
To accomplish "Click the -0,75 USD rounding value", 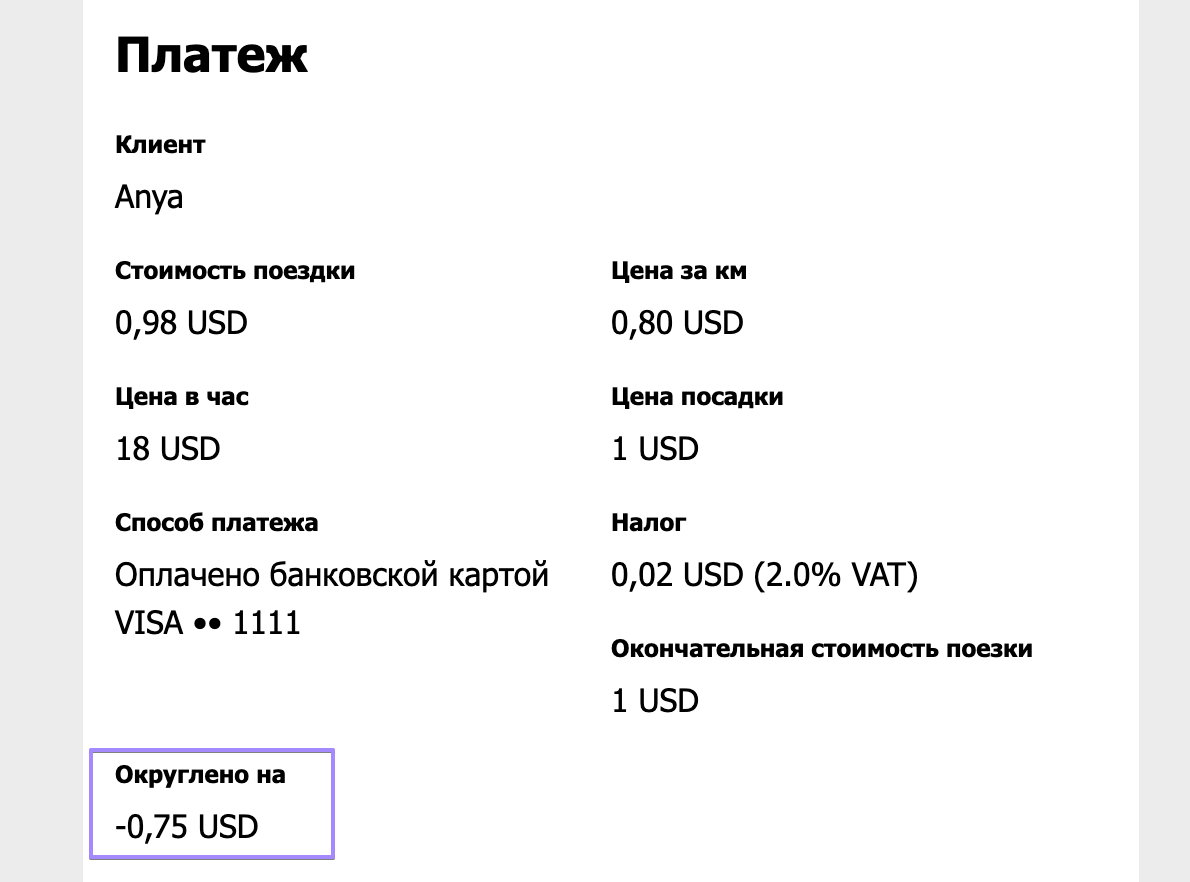I will 186,827.
